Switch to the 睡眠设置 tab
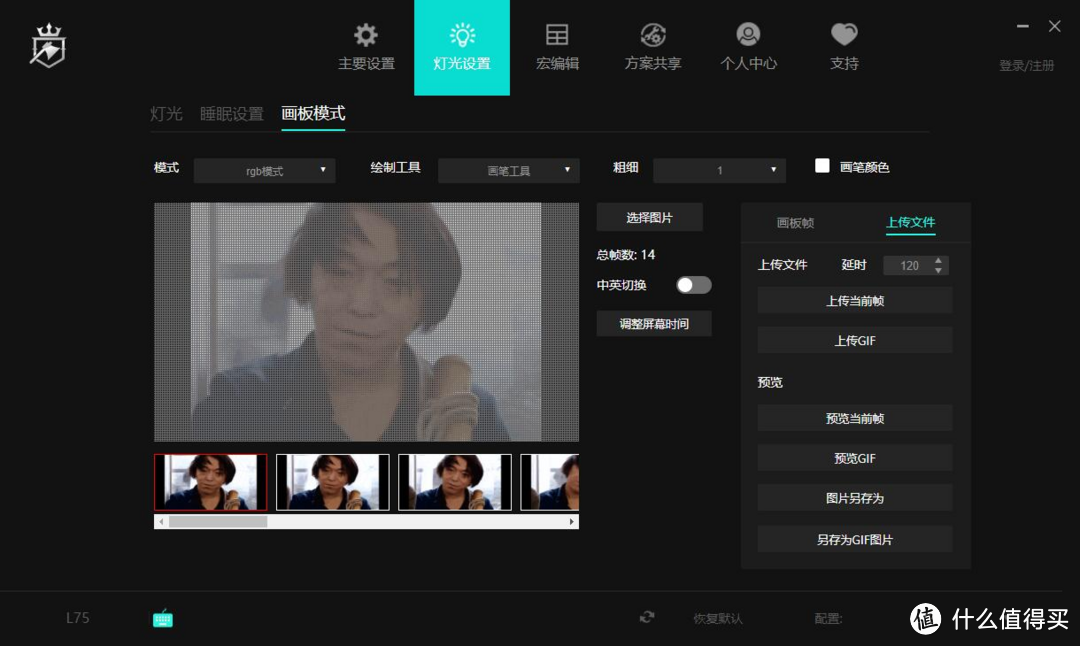 [x=232, y=114]
